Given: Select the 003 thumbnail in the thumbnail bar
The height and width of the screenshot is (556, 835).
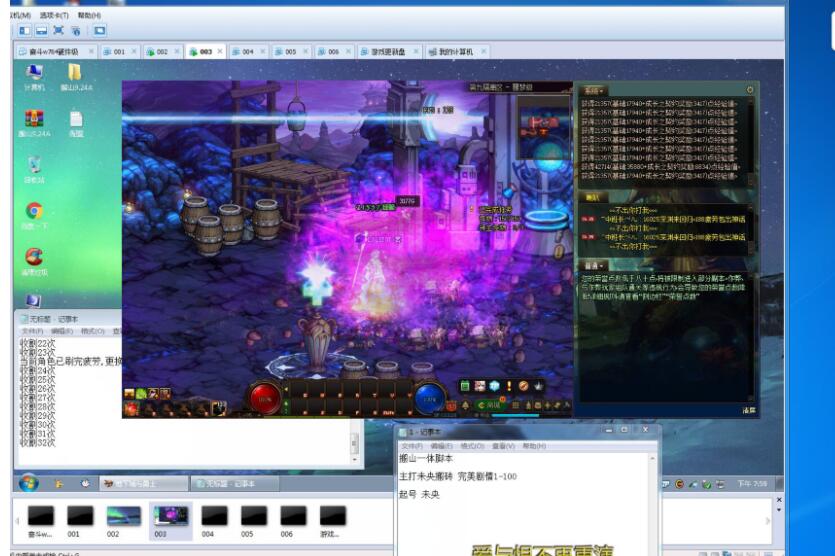Looking at the screenshot, I should point(170,521).
